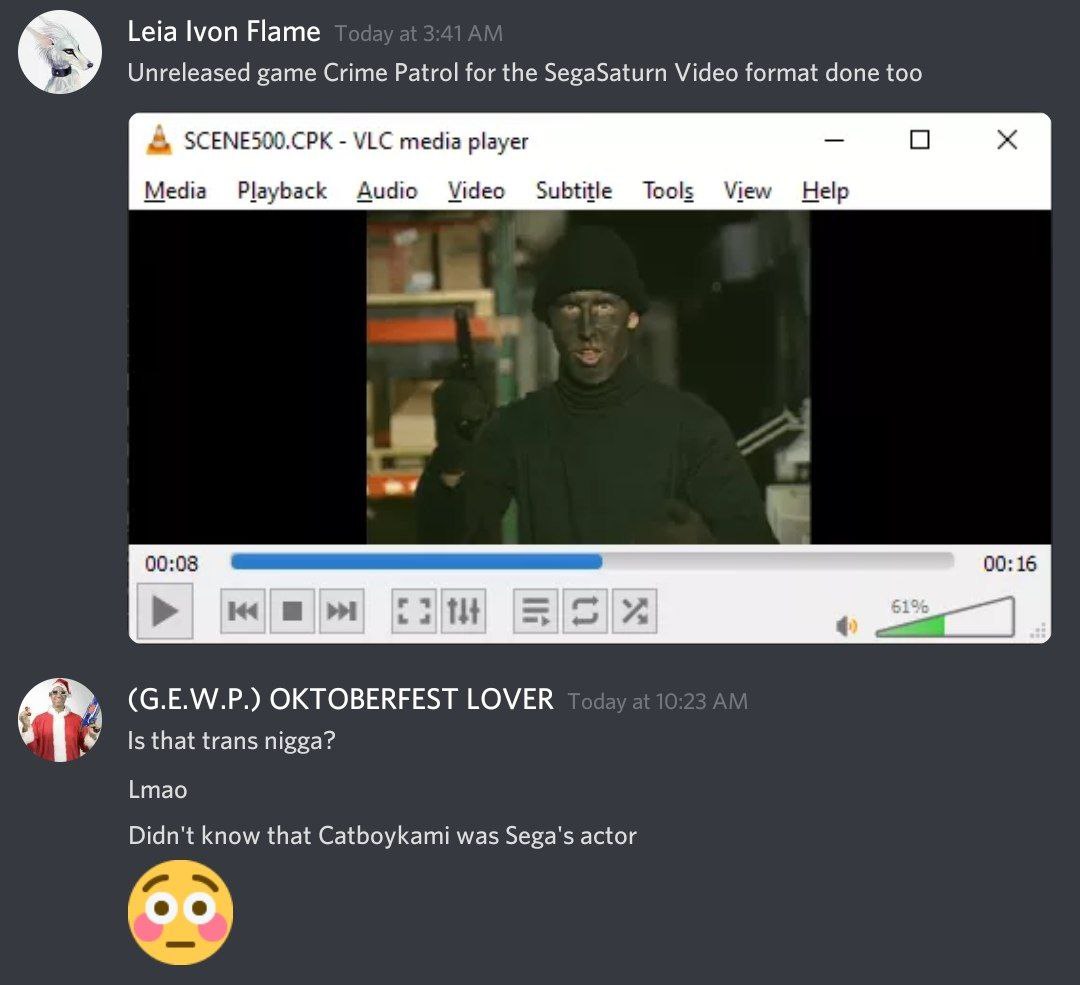The width and height of the screenshot is (1080, 985).
Task: Open Leia Ivon Flame's avatar
Action: tap(60, 52)
